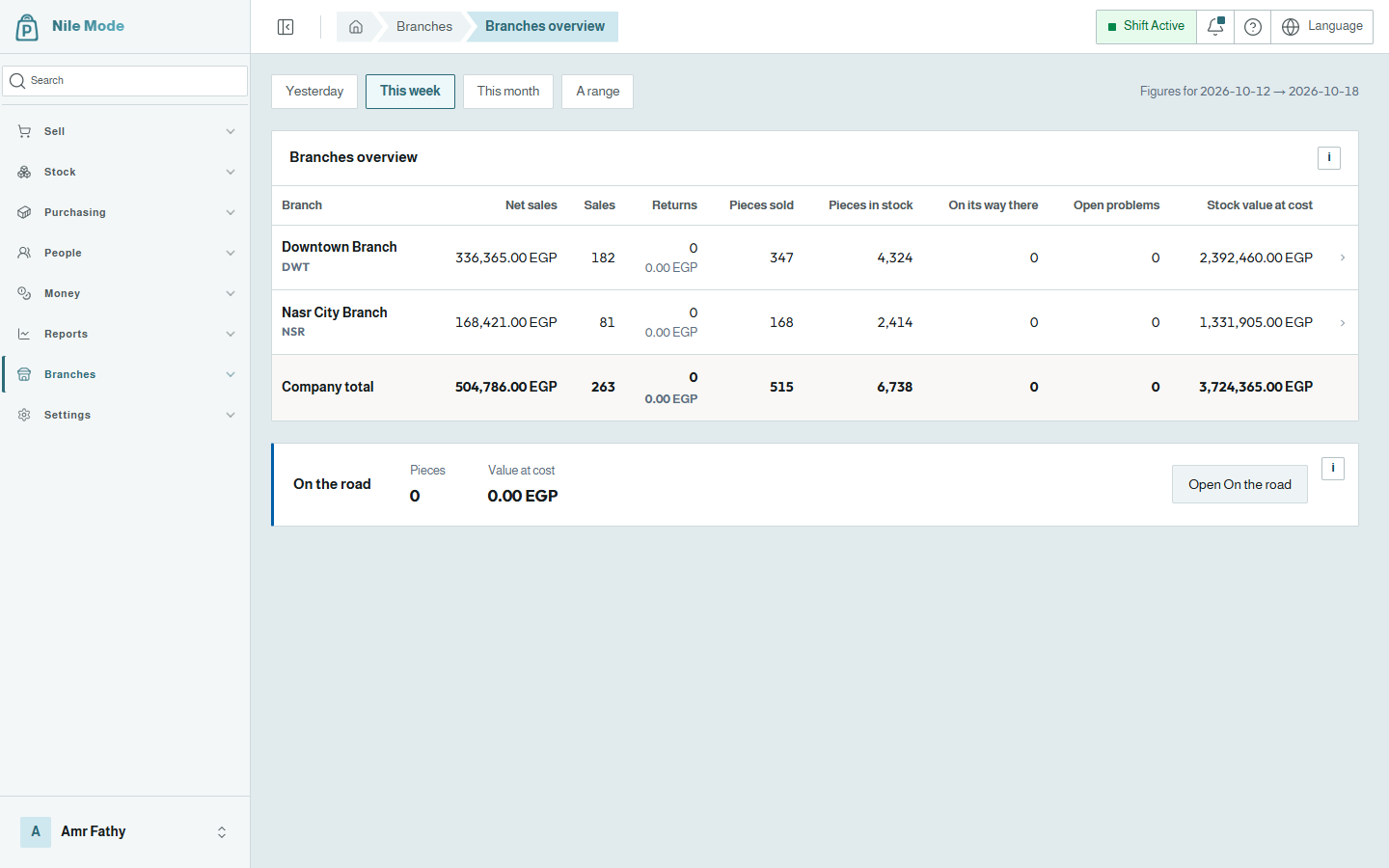Click the Money coins icon
Viewport: 1389px width, 868px height.
(24, 293)
